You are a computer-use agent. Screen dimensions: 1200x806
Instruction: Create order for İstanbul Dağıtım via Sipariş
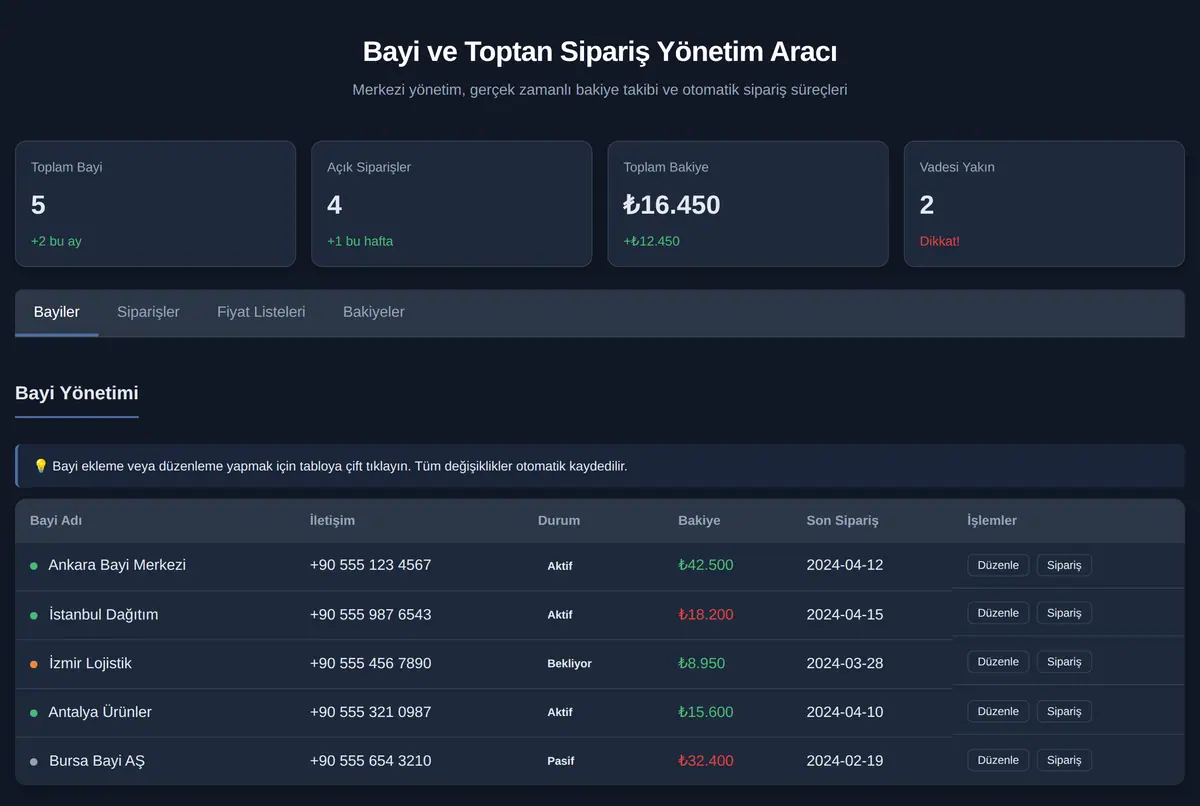pyautogui.click(x=1064, y=613)
